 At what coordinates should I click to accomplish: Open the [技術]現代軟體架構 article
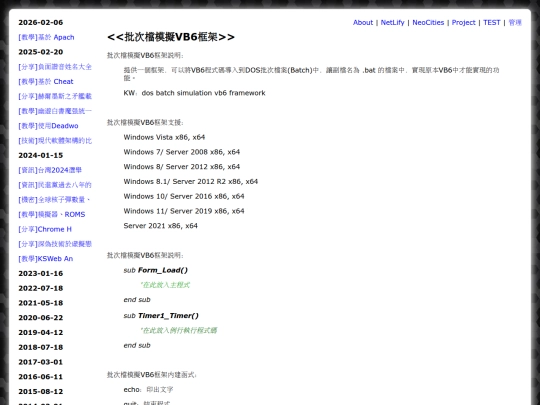click(55, 141)
